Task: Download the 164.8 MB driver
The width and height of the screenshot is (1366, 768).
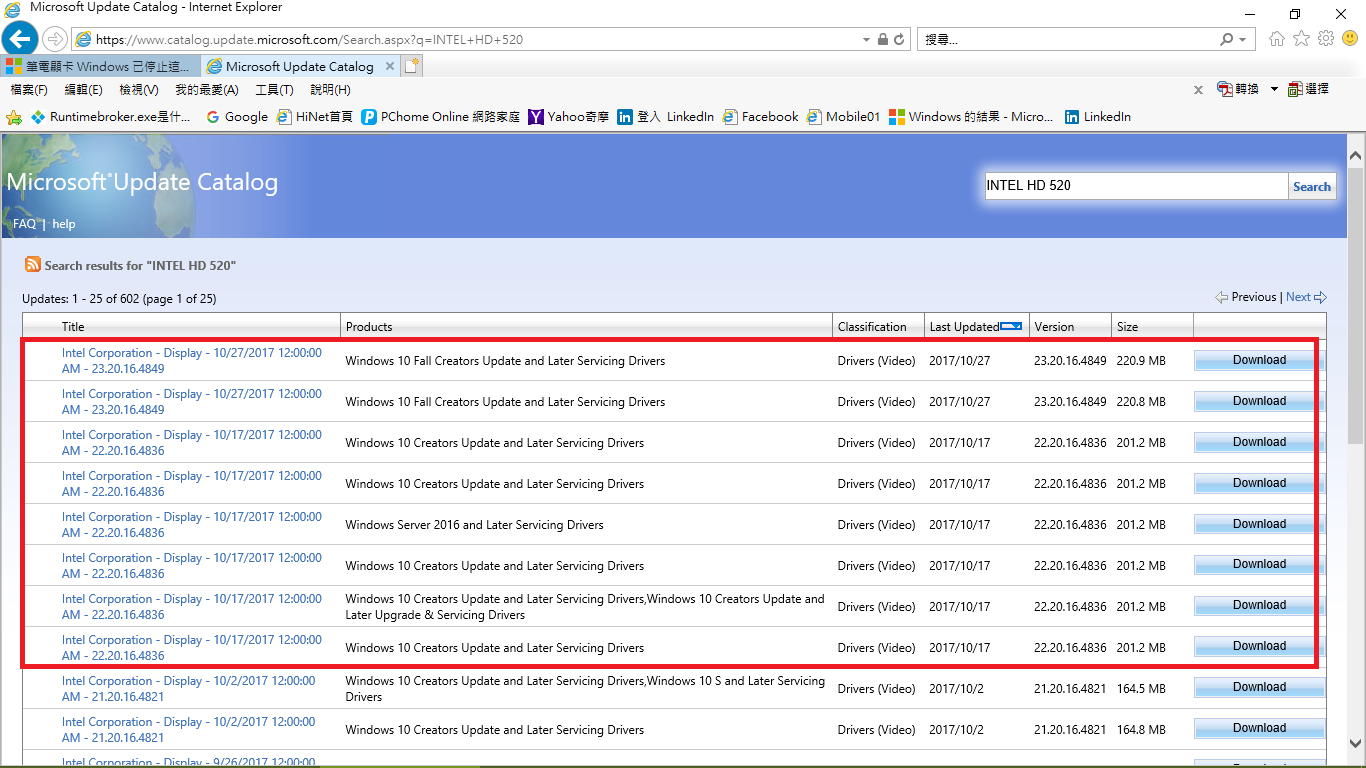Action: [1259, 728]
